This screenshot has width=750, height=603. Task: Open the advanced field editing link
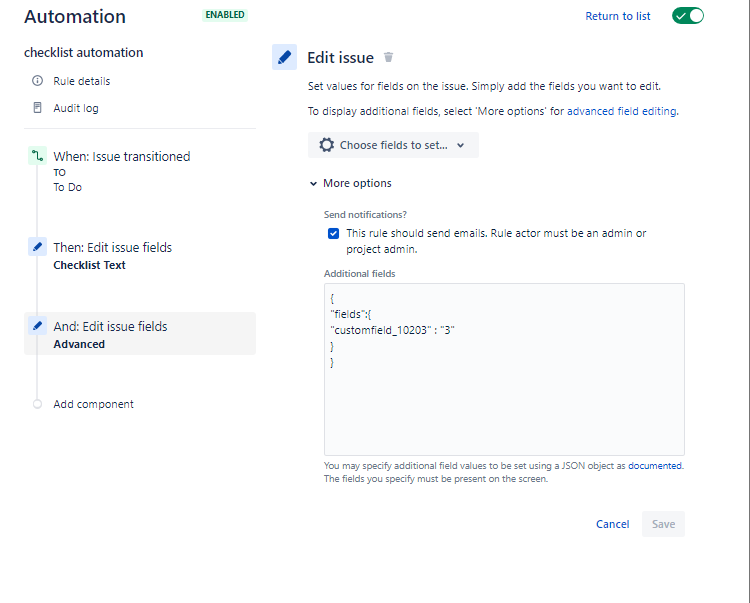click(x=621, y=111)
